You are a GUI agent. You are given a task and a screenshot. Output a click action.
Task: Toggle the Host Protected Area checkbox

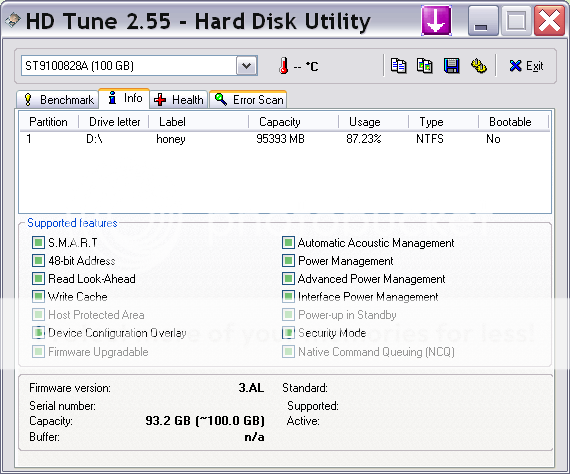point(39,315)
